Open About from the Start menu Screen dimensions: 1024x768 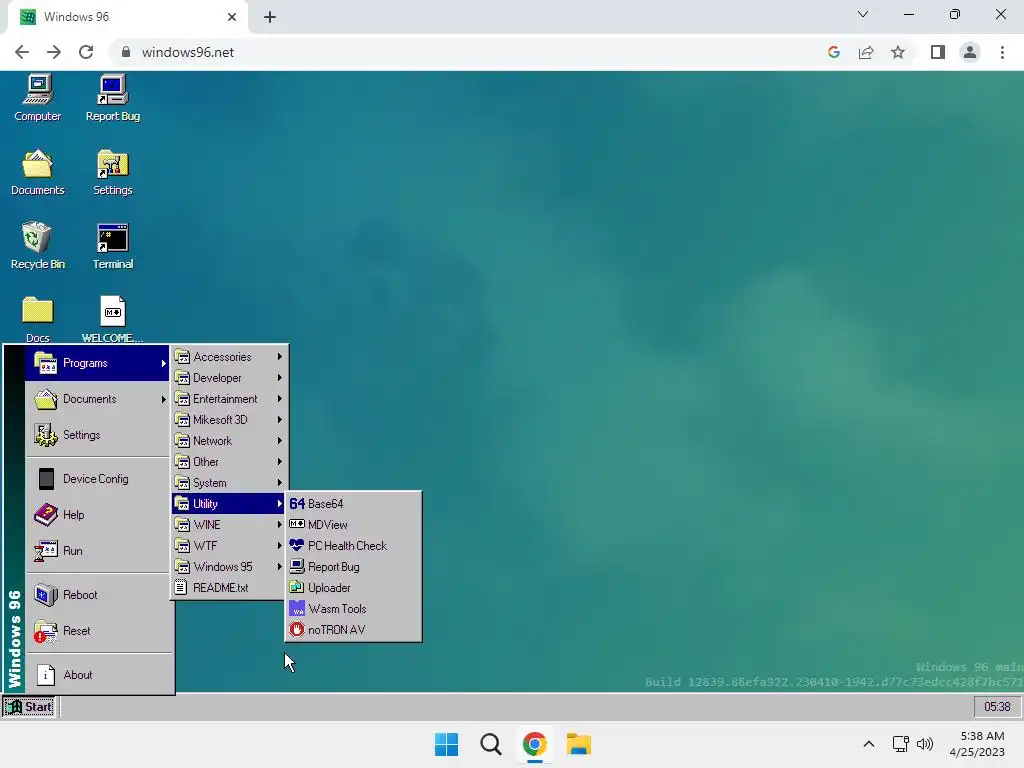(x=98, y=675)
